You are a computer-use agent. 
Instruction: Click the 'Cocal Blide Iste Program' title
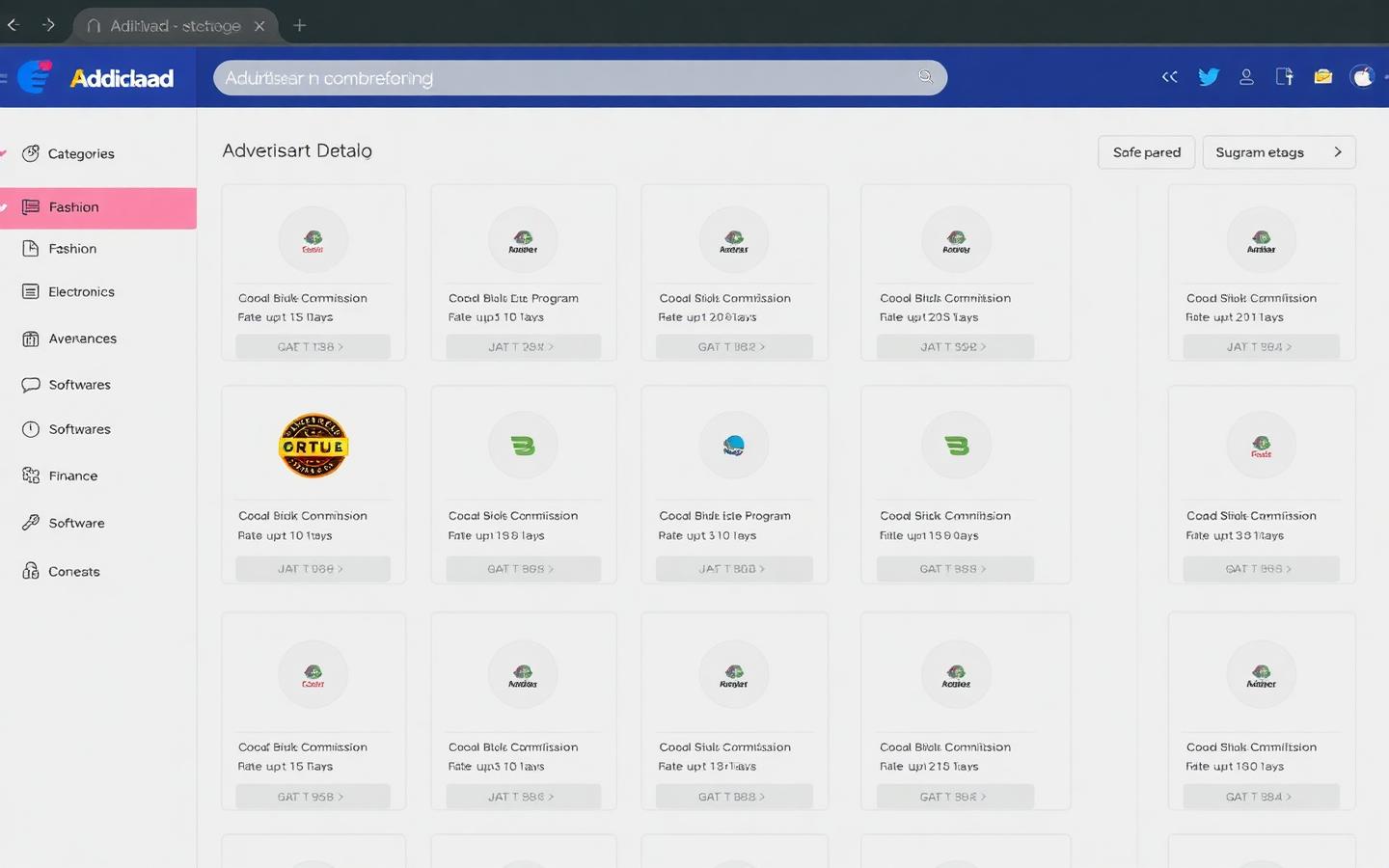[x=724, y=516]
